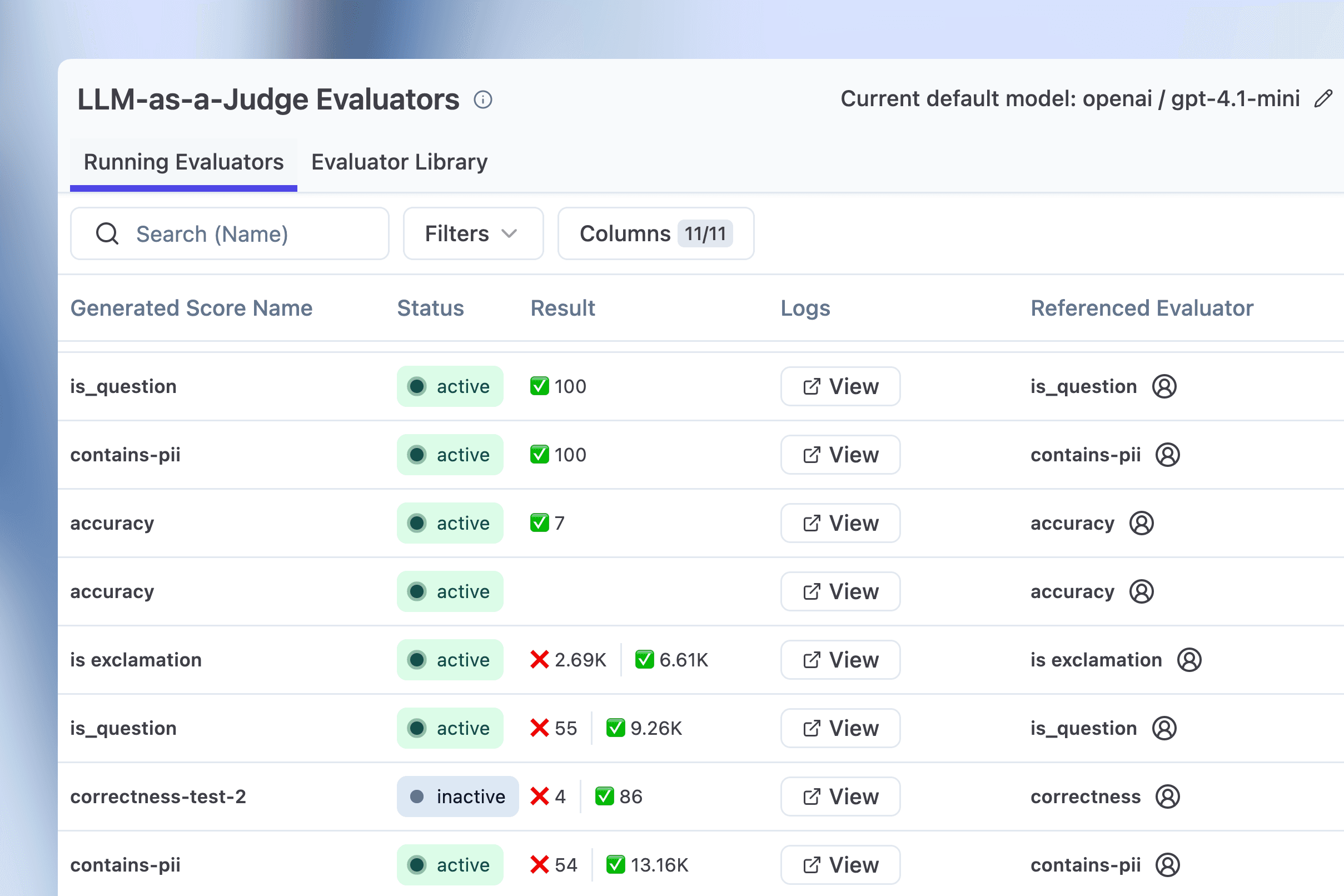Click the person icon next to correctness evaluator
1344x896 pixels.
(1167, 796)
